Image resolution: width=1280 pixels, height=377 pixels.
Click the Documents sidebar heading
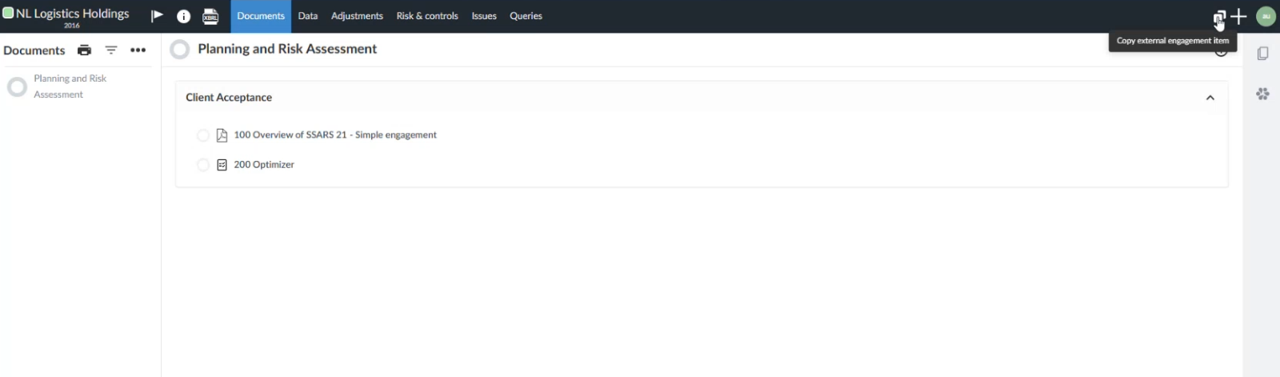coord(34,50)
